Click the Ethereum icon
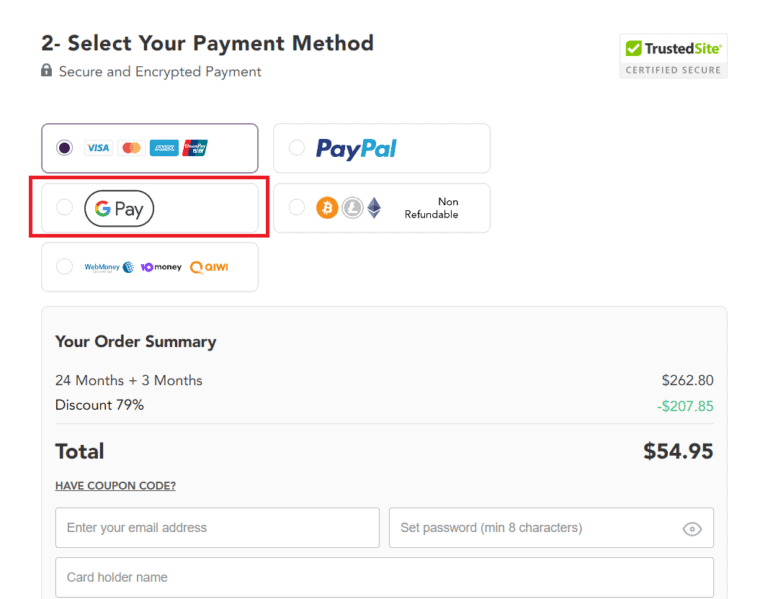 (374, 208)
